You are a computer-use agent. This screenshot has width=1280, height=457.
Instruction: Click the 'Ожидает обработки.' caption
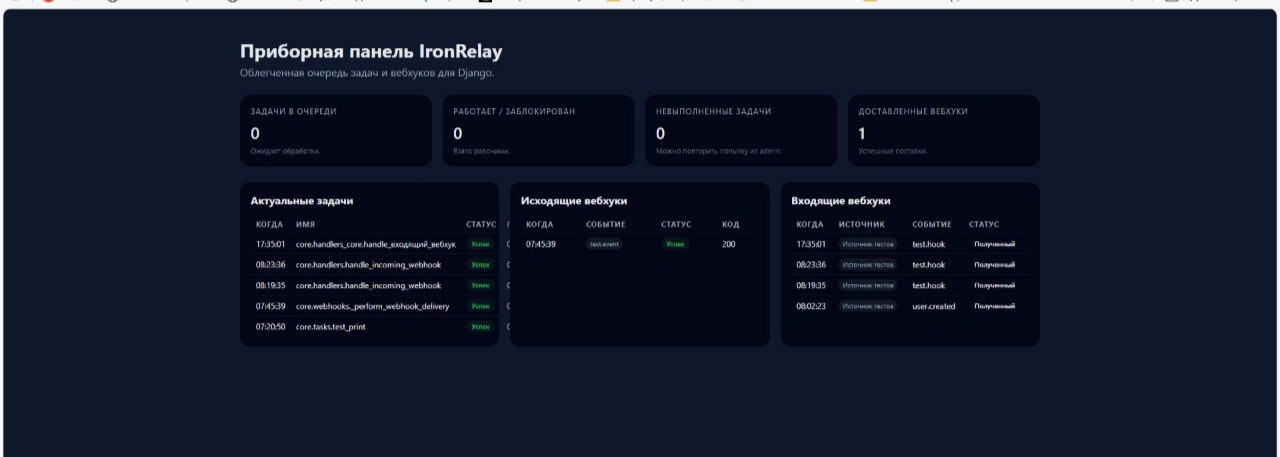(285, 151)
